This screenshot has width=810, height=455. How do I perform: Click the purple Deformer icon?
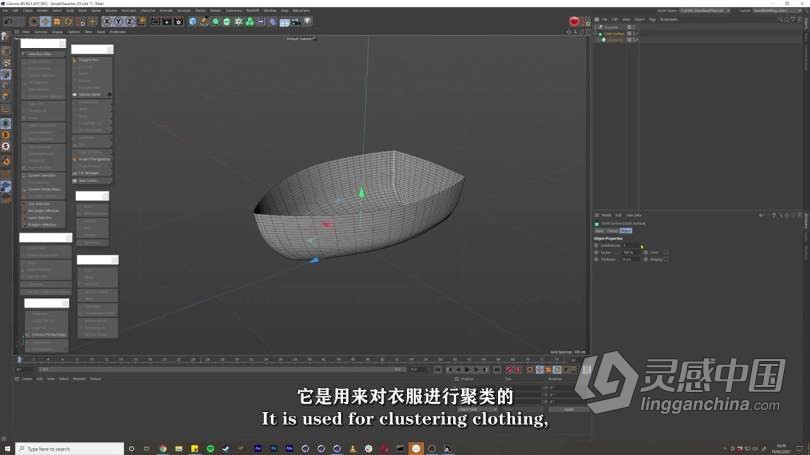(x=273, y=22)
